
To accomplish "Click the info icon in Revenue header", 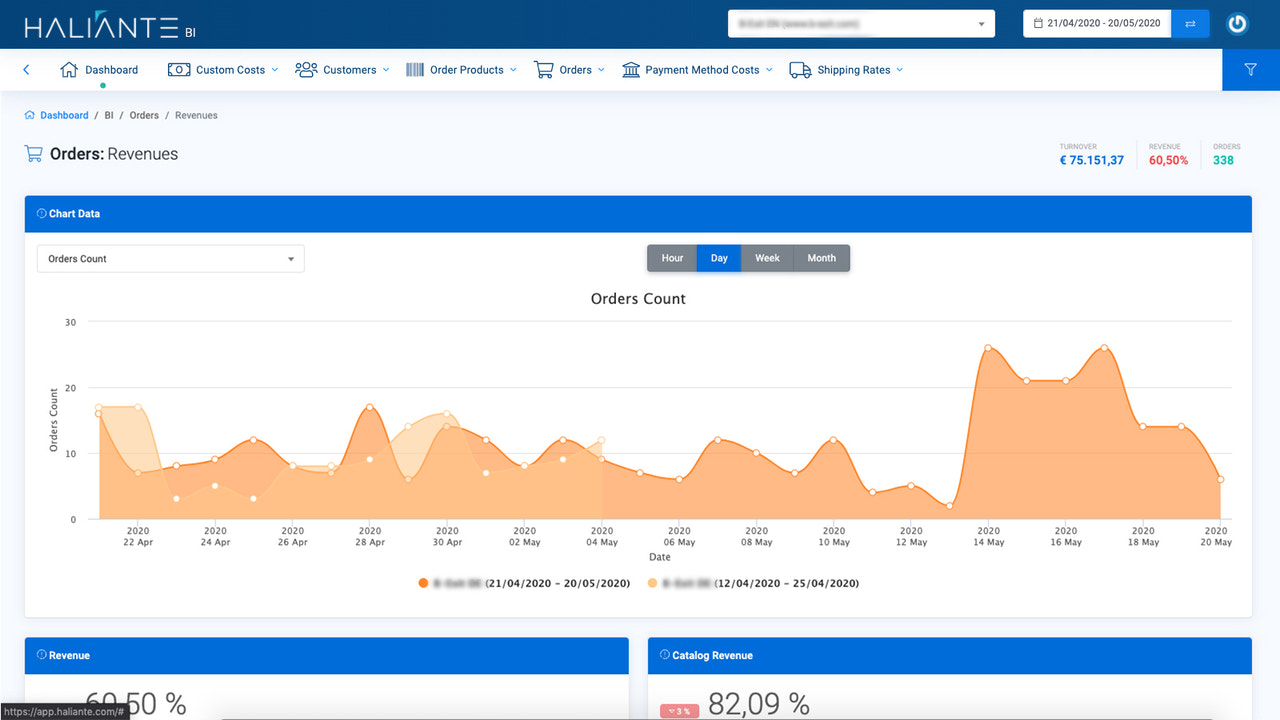I will [x=42, y=656].
